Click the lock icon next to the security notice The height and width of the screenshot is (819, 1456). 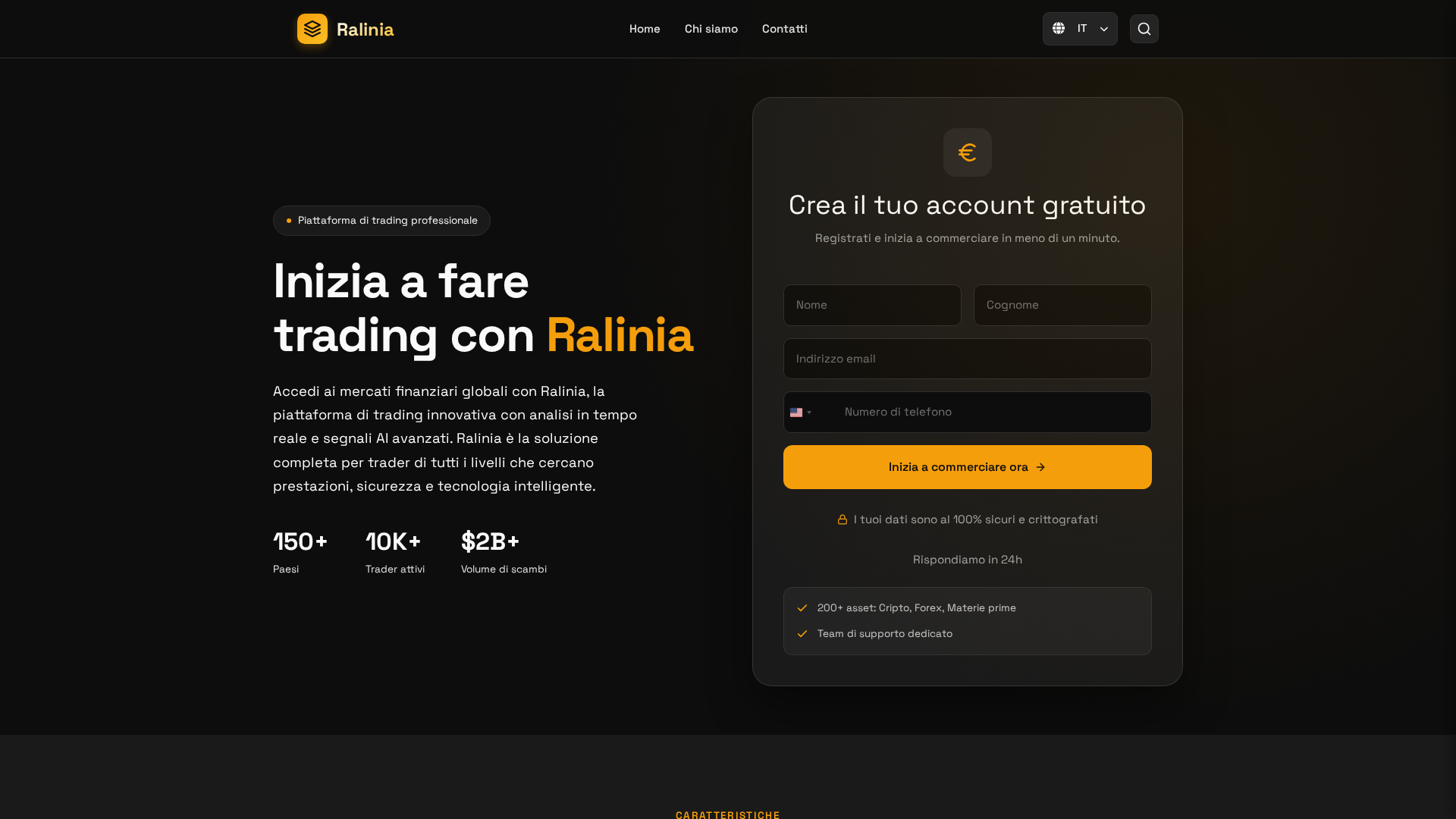click(x=842, y=519)
